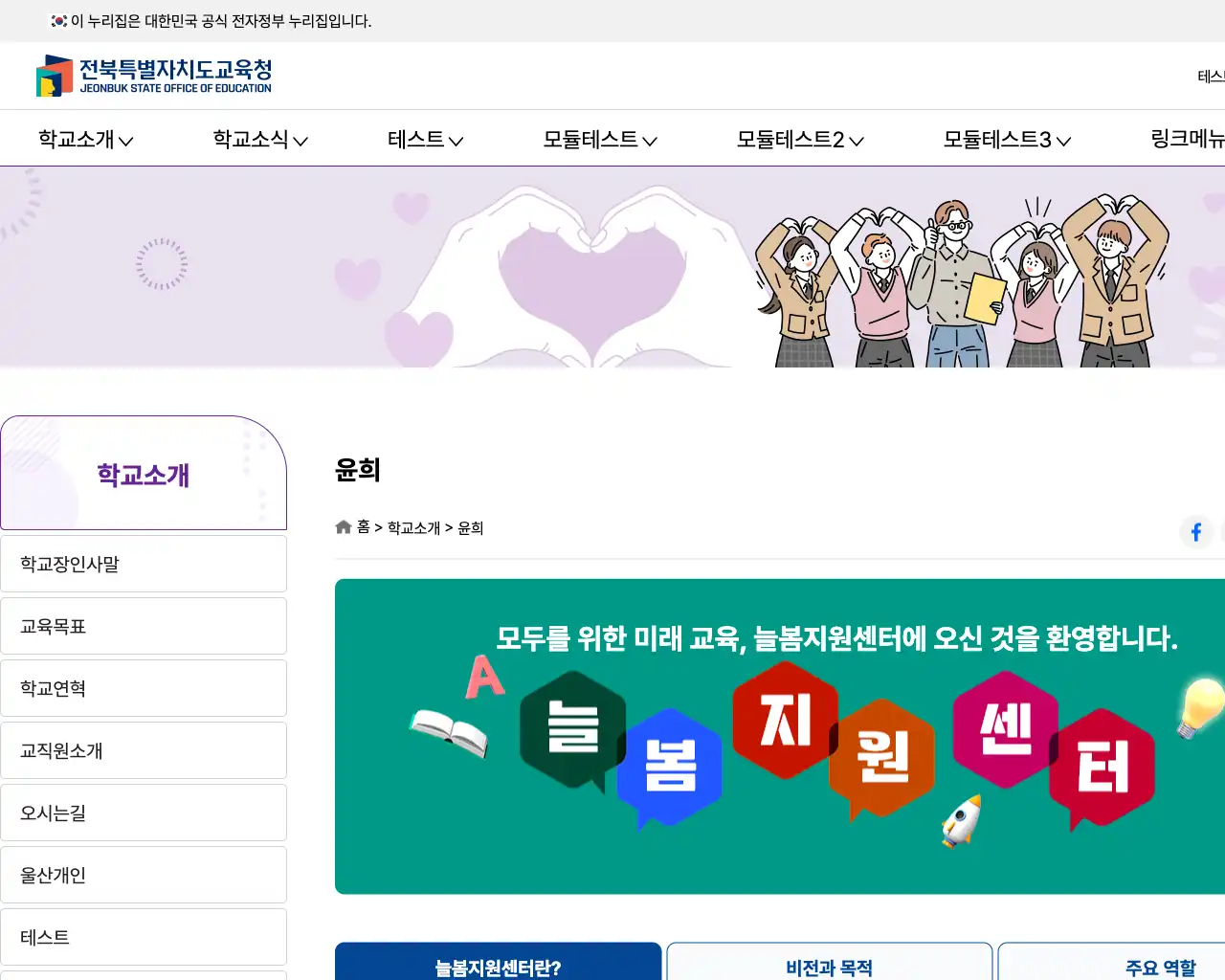Image resolution: width=1225 pixels, height=980 pixels.
Task: Click the 학교장인사말 sidebar link
Action: tap(144, 564)
